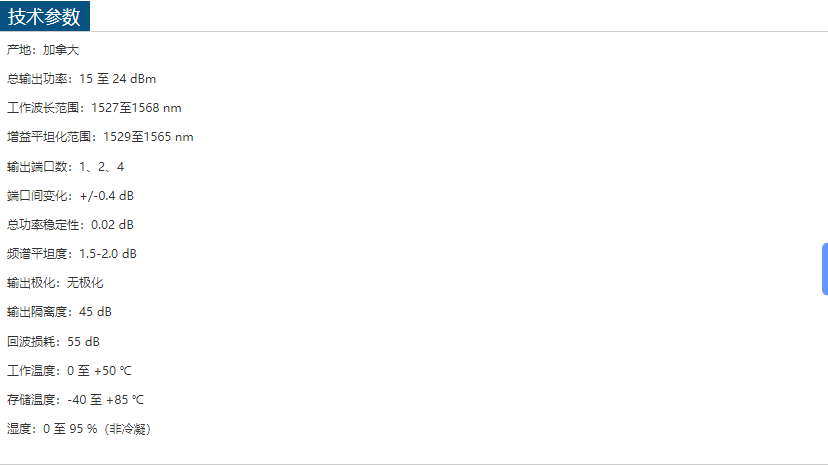The image size is (828, 466).
Task: Click the 回波损耗 specification line
Action: [x=53, y=341]
